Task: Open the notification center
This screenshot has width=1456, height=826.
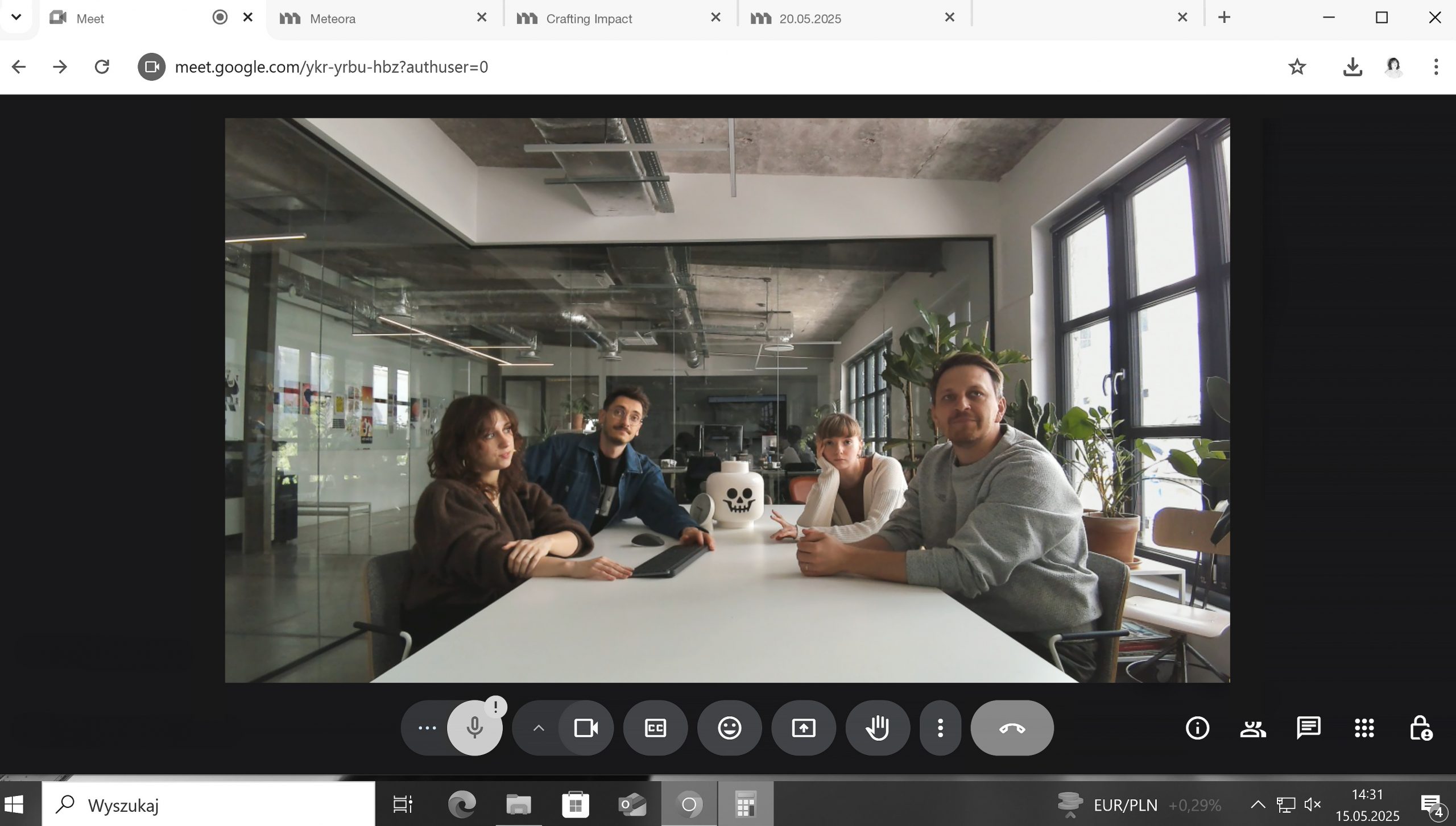Action: [1433, 805]
